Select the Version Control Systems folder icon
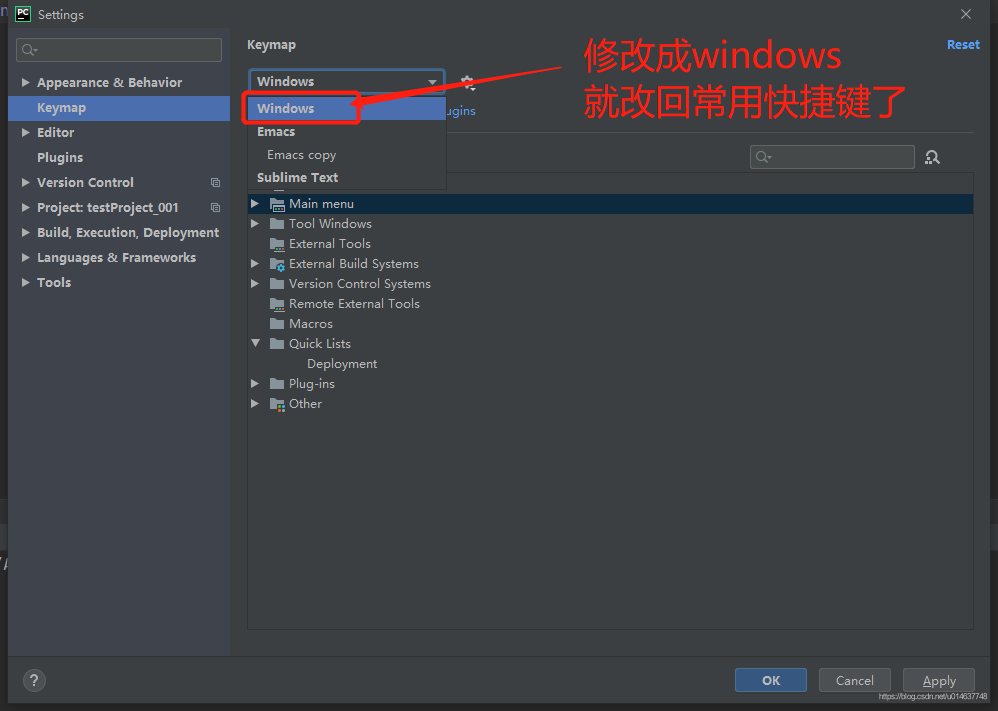This screenshot has height=711, width=998. pyautogui.click(x=277, y=284)
